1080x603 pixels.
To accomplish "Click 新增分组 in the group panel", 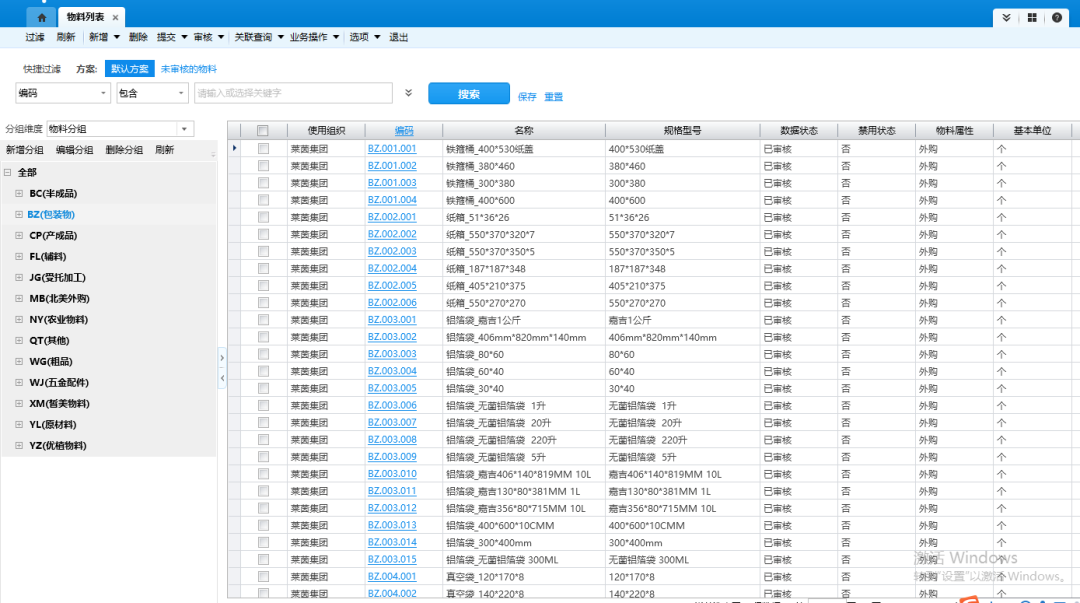I will tap(25, 150).
